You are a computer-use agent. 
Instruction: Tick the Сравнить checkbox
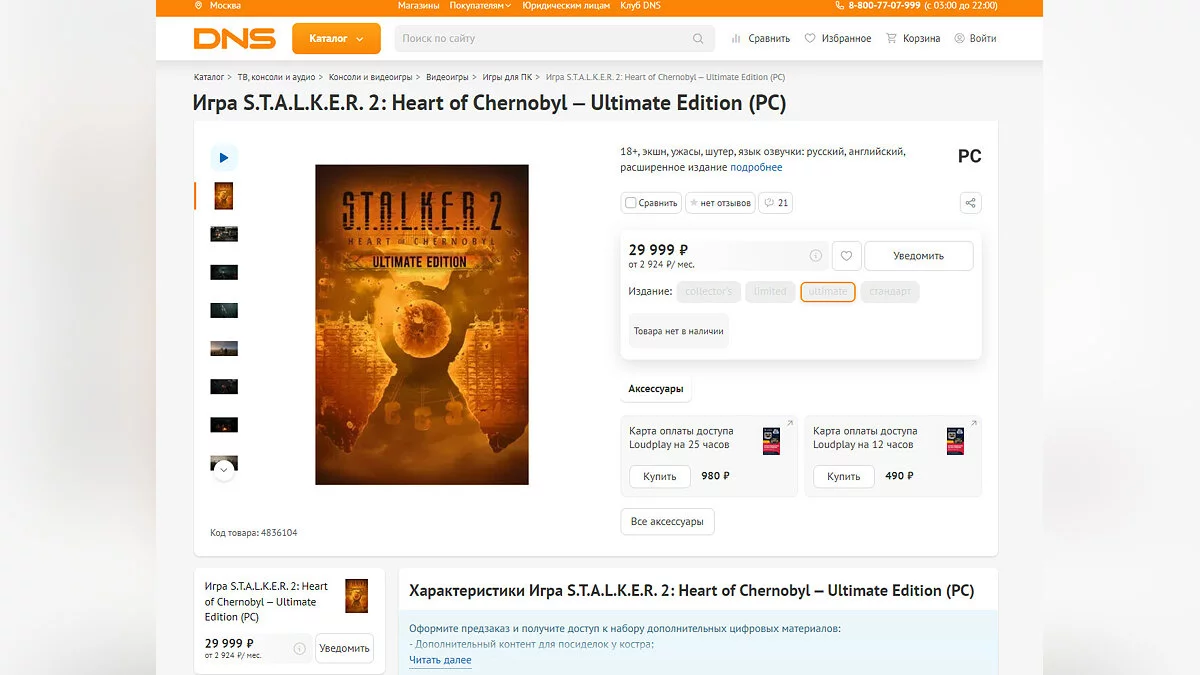(x=631, y=203)
